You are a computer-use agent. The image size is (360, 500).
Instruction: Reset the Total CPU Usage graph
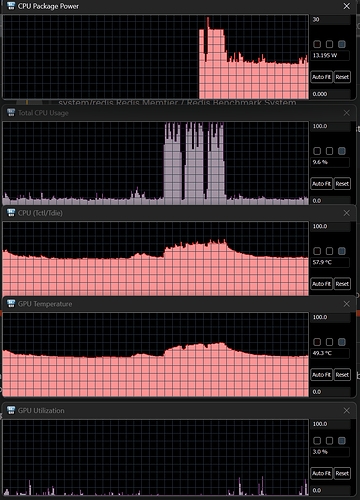pos(342,184)
